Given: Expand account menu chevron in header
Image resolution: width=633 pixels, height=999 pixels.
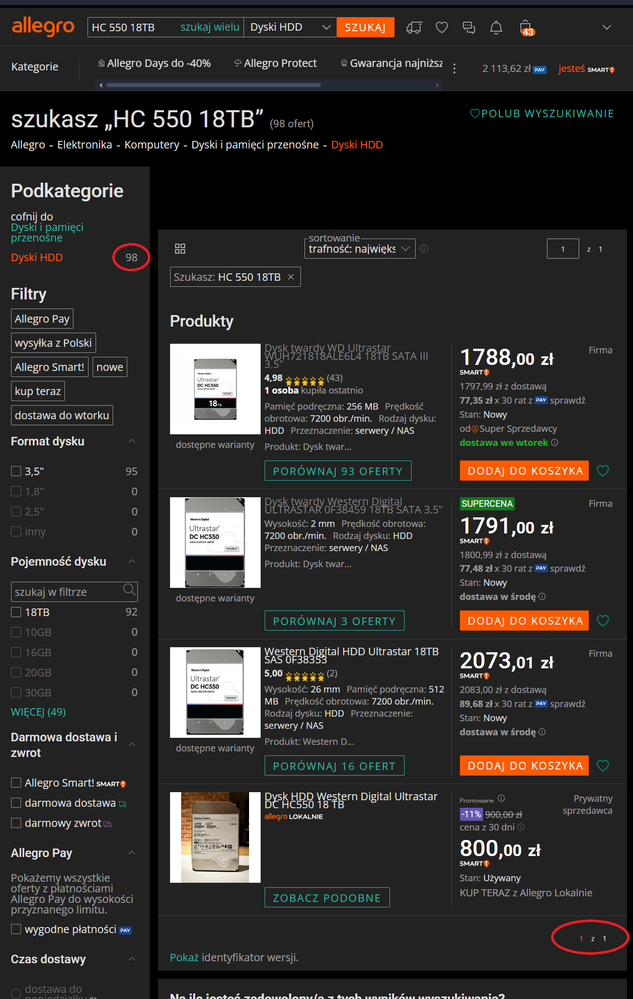Looking at the screenshot, I should coord(607,27).
